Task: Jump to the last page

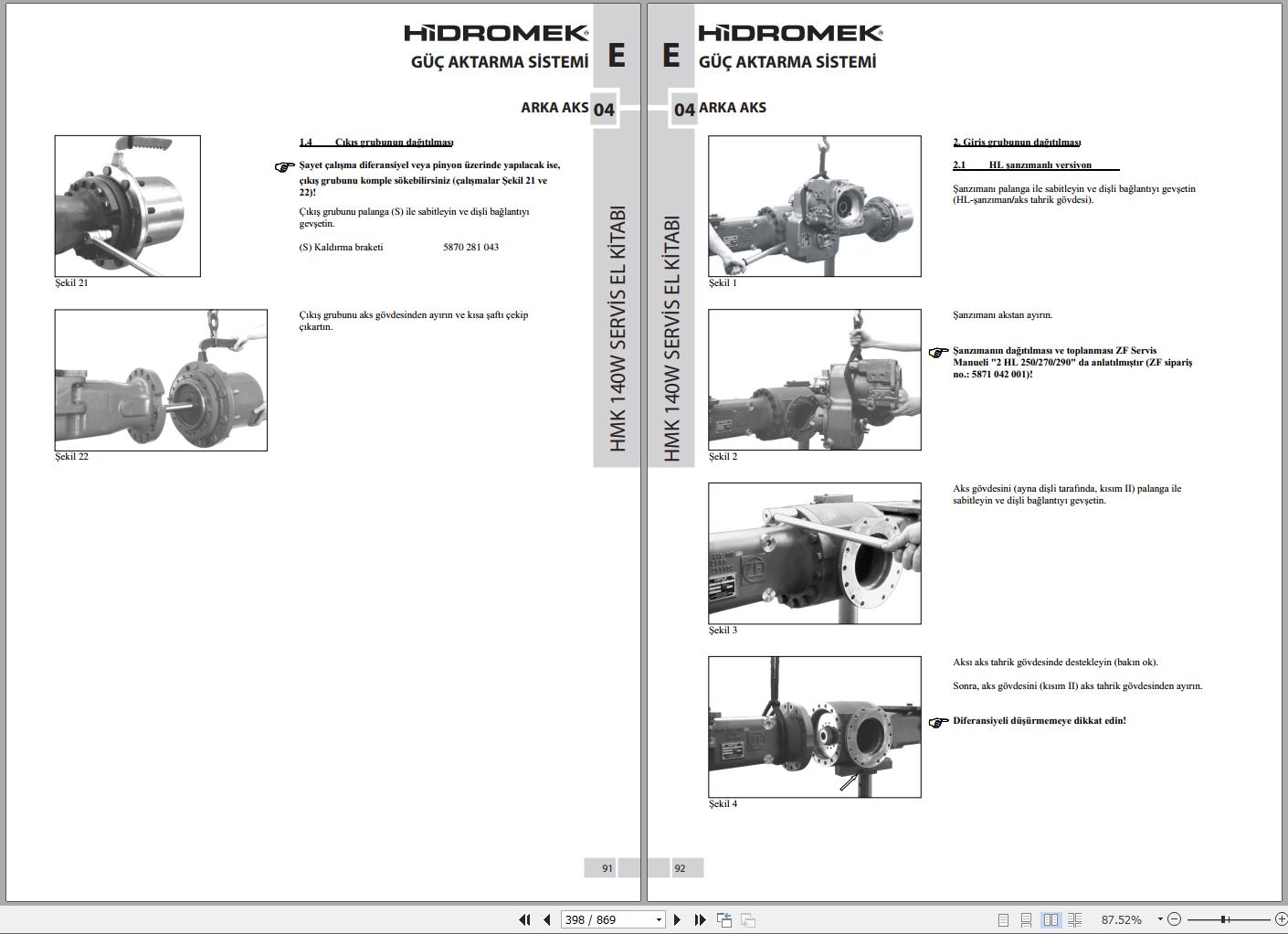Action: click(x=700, y=919)
